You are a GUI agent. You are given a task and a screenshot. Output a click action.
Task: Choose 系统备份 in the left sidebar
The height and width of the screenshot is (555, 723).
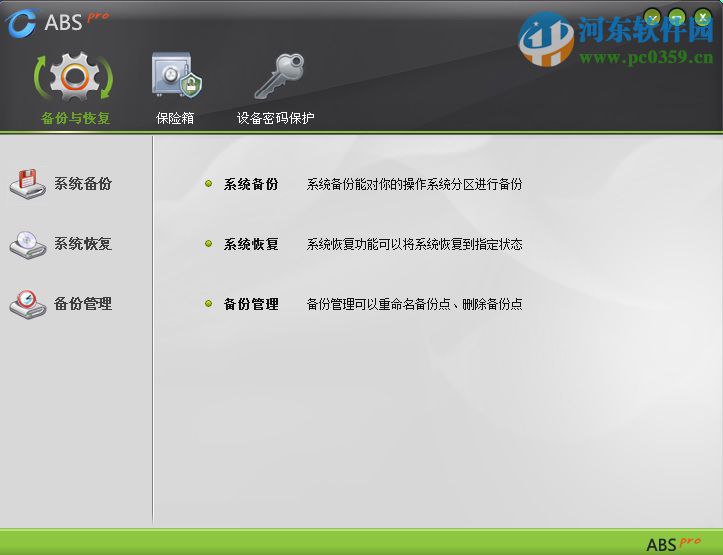tap(83, 183)
